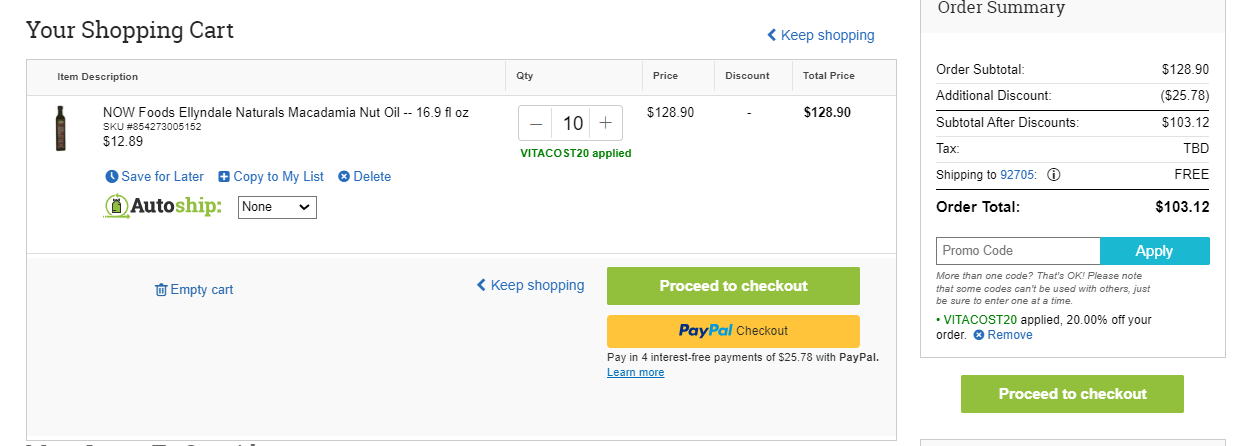Open the Autoship frequency dropdown
The height and width of the screenshot is (446, 1257).
277,207
